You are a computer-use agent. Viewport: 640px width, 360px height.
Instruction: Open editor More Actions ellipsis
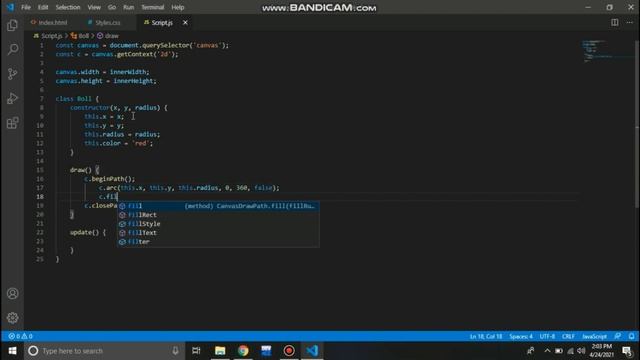point(629,22)
